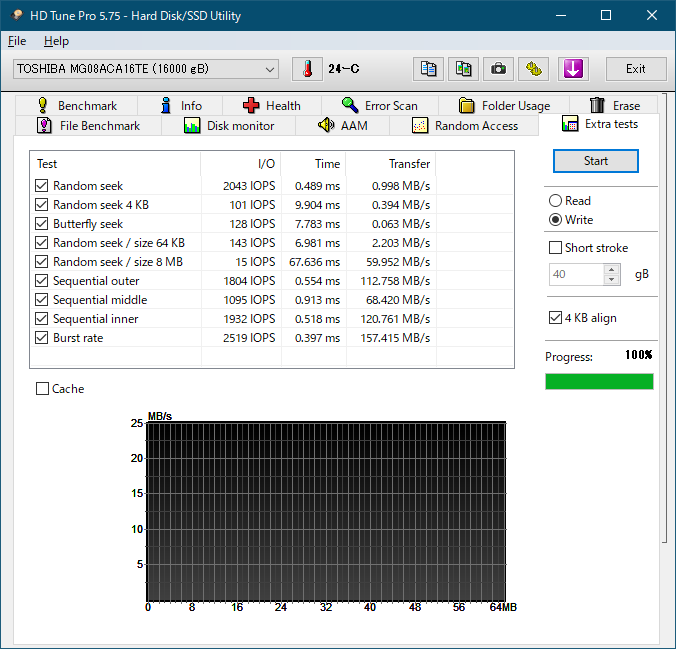Open the AAM tab
Screen dimensions: 676x649
[343, 126]
